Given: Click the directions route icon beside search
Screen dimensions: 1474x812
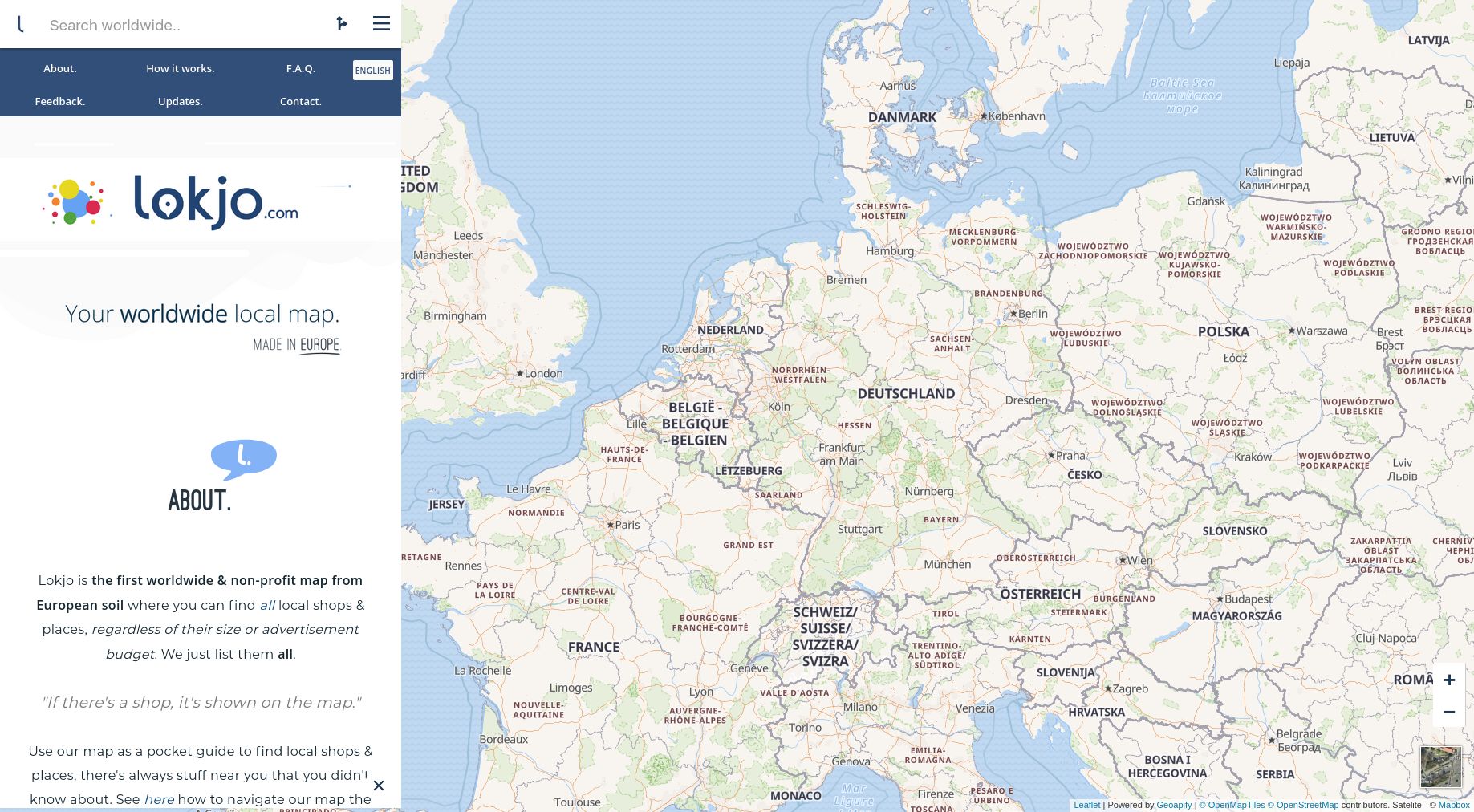Looking at the screenshot, I should (342, 23).
